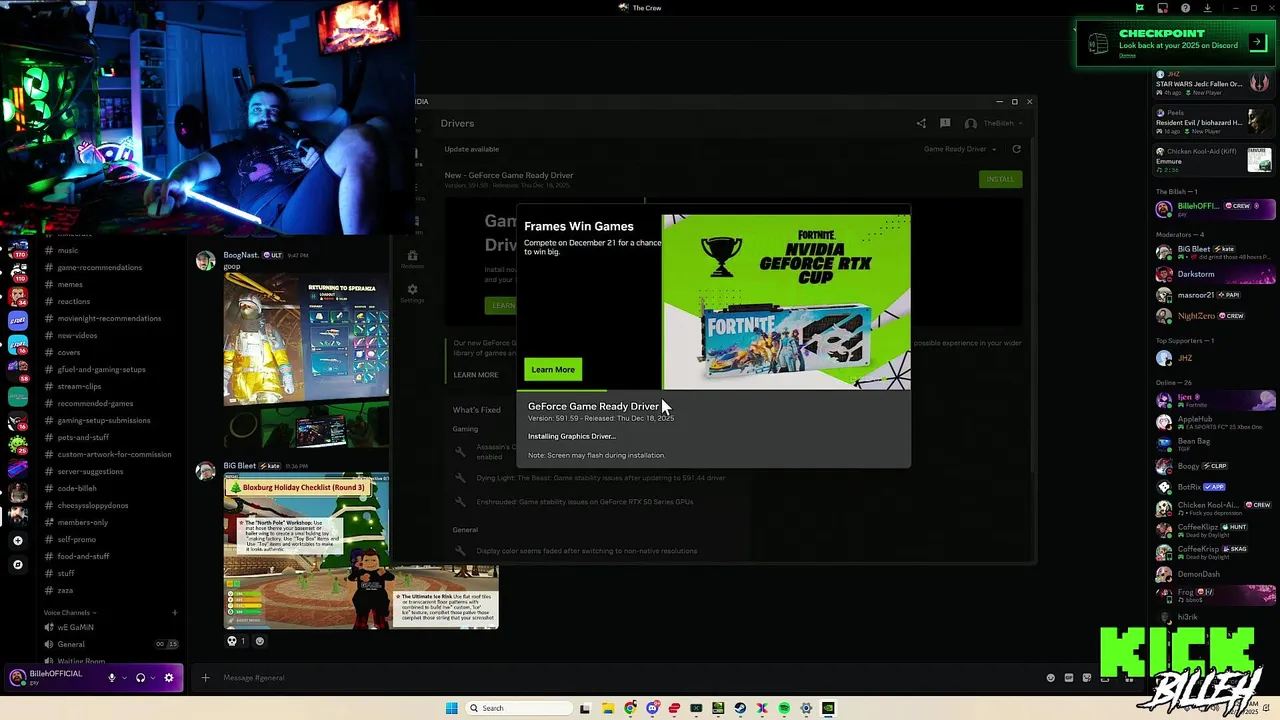Click BillehOFFICIAL in the member list
This screenshot has width=1280, height=720.
point(1213,209)
